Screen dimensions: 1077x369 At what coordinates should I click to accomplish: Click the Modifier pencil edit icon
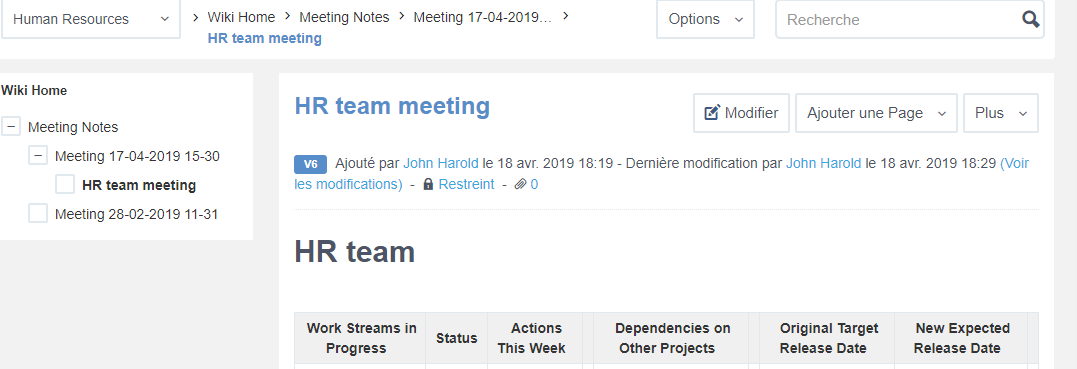pos(713,113)
